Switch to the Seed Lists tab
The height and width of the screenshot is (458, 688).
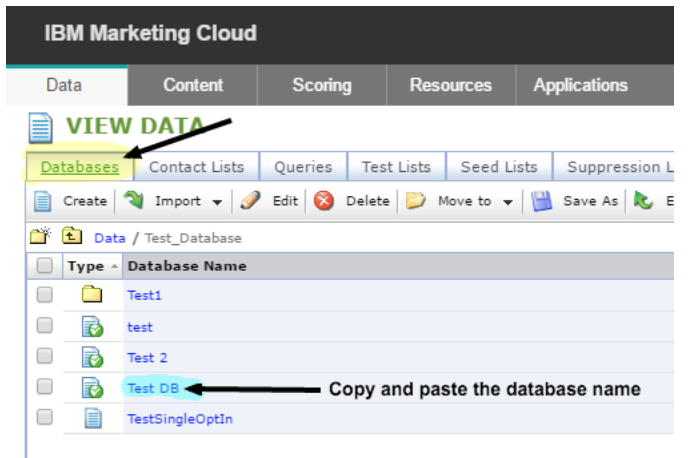pyautogui.click(x=499, y=167)
